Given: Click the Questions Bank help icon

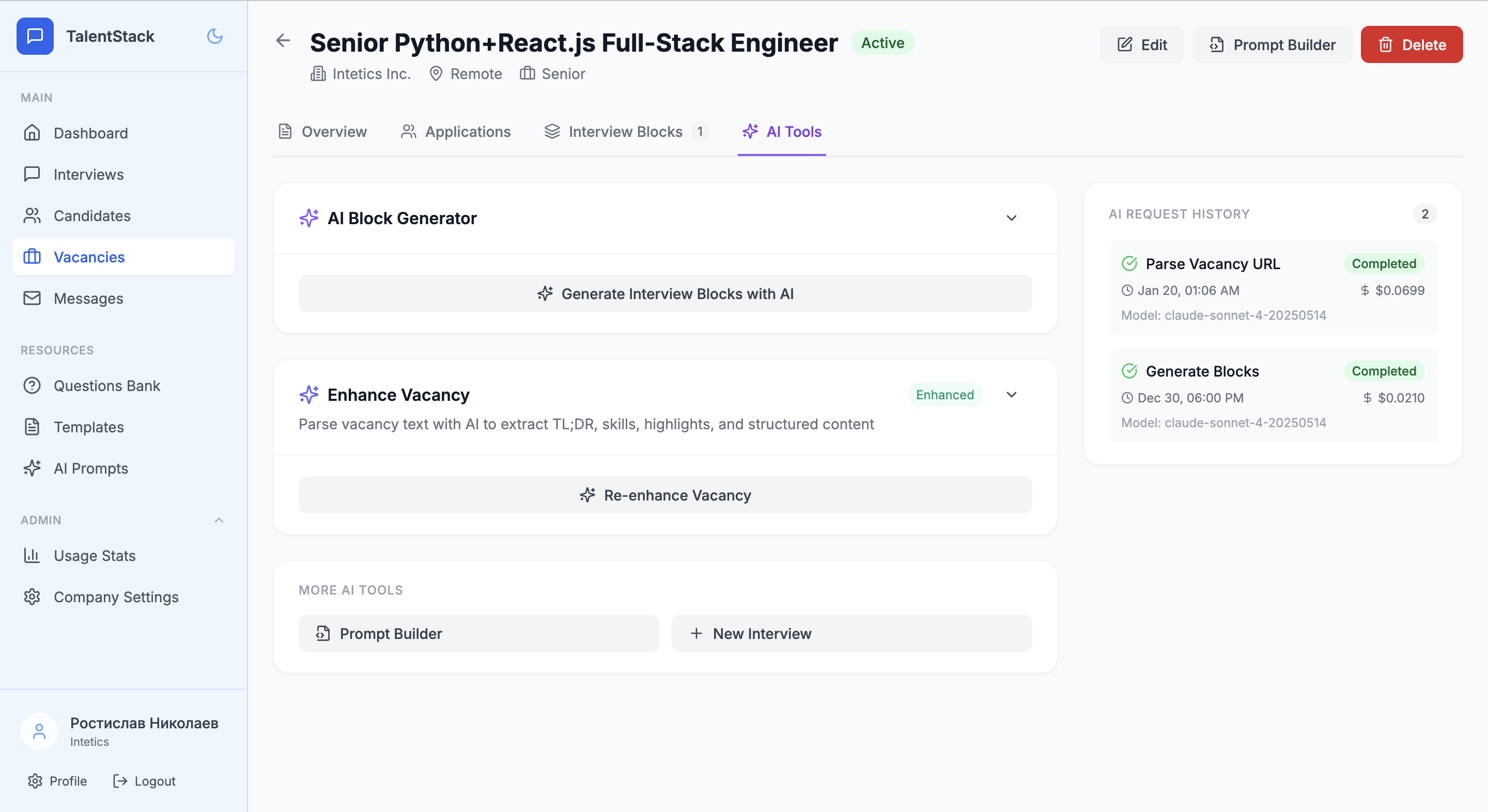Looking at the screenshot, I should [33, 386].
